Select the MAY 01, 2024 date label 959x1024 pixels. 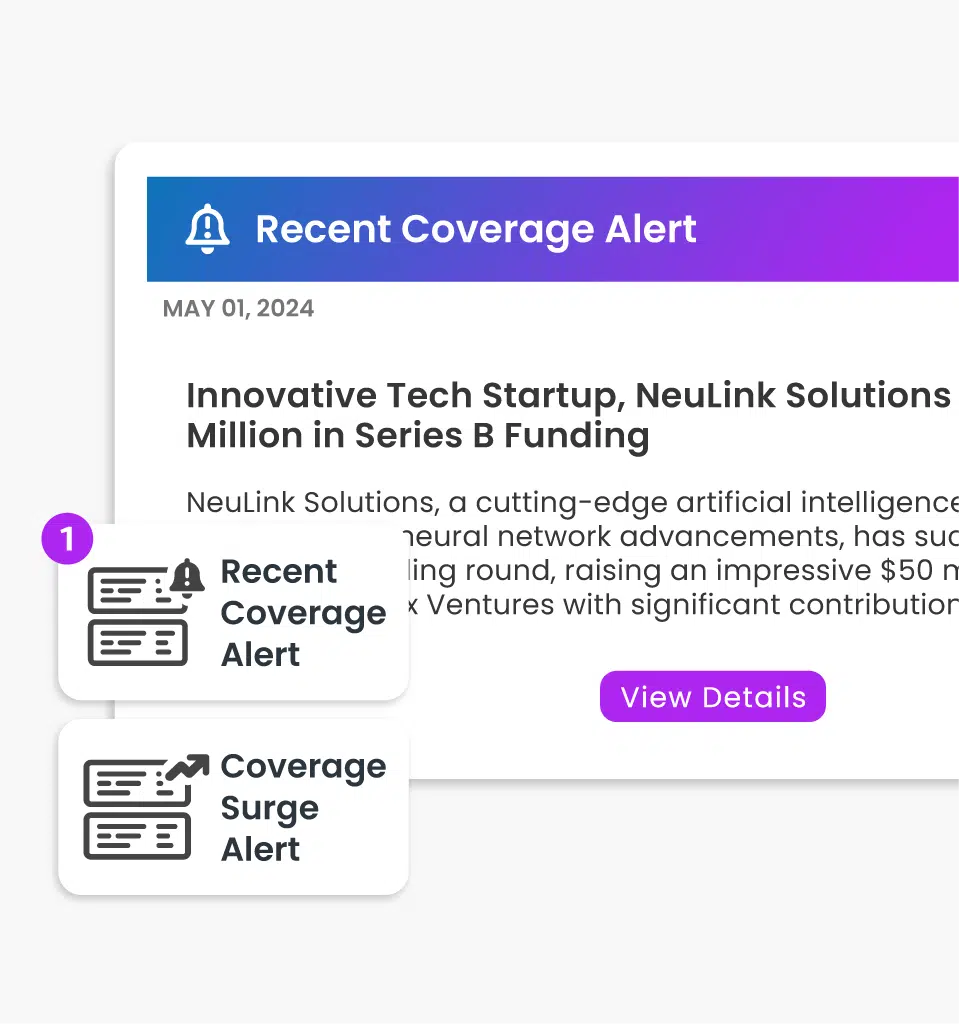(x=238, y=308)
